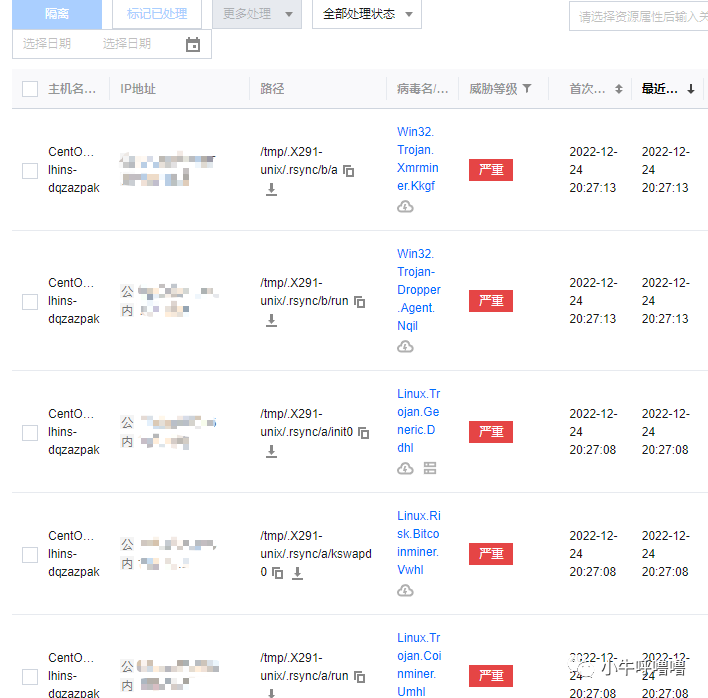Copy path of .rsync/a/kswapd0 file
This screenshot has height=698, width=708.
pyautogui.click(x=277, y=573)
